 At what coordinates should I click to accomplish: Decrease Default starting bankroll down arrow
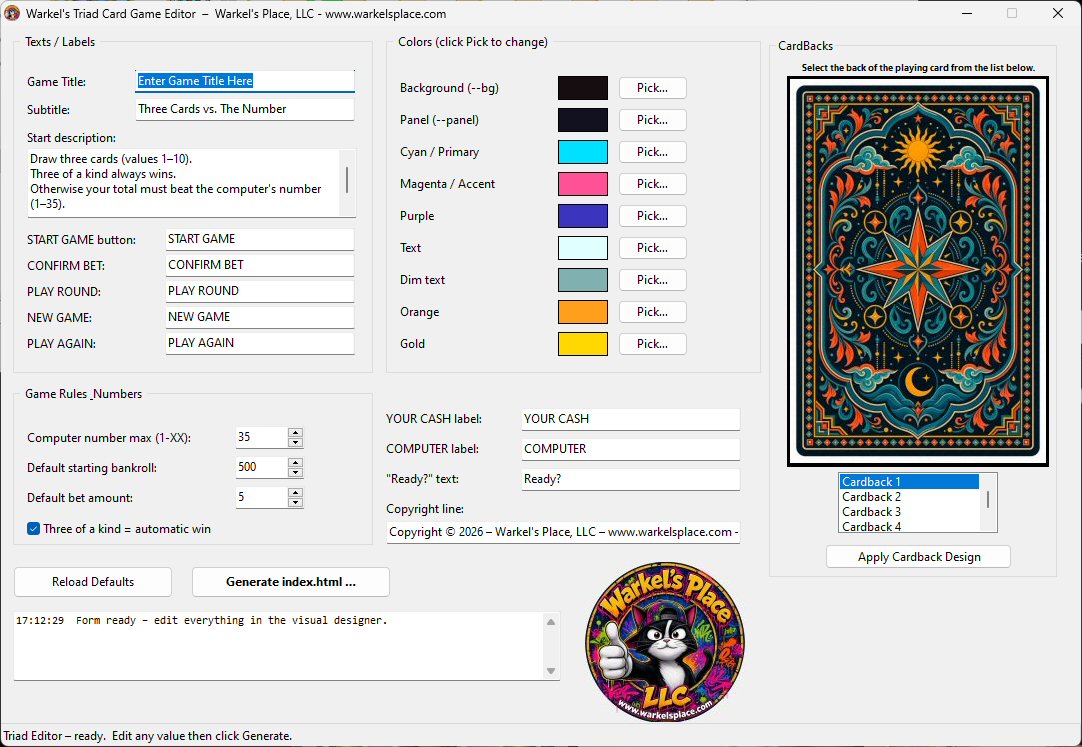295,472
